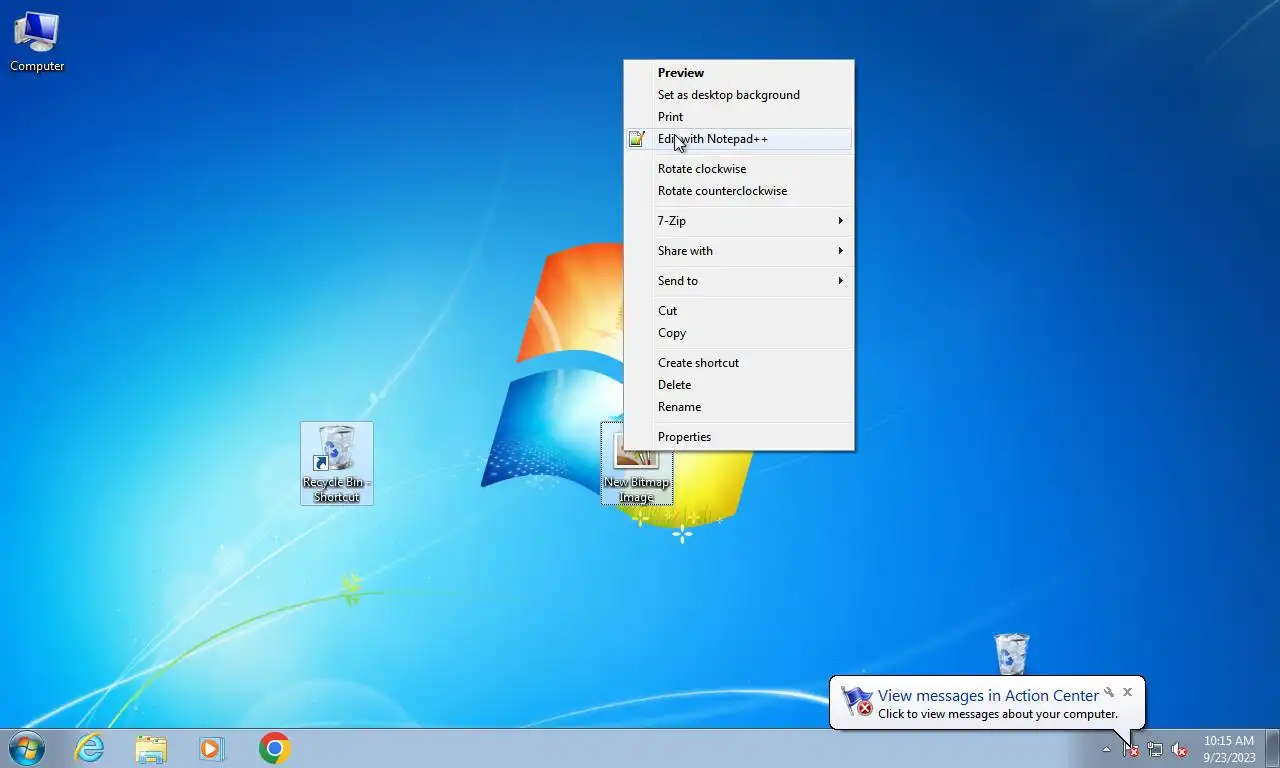Image resolution: width=1280 pixels, height=768 pixels.
Task: Open the Windows Start button
Action: [x=27, y=748]
